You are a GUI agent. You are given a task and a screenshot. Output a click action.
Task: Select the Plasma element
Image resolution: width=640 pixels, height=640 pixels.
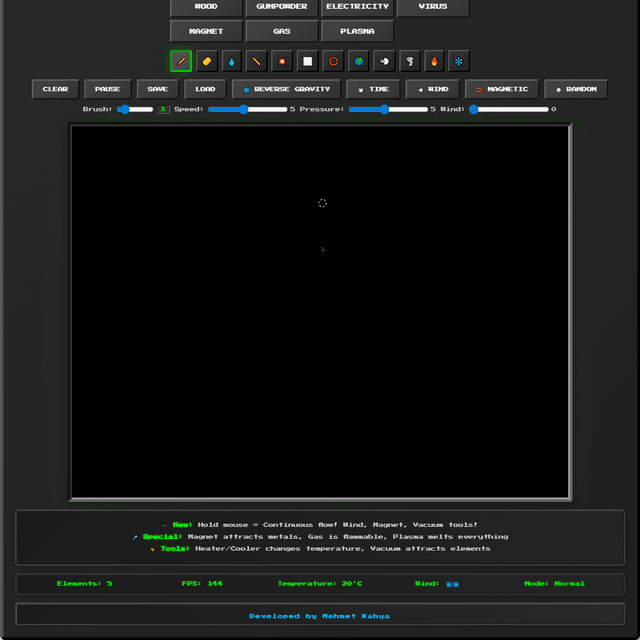tap(357, 31)
